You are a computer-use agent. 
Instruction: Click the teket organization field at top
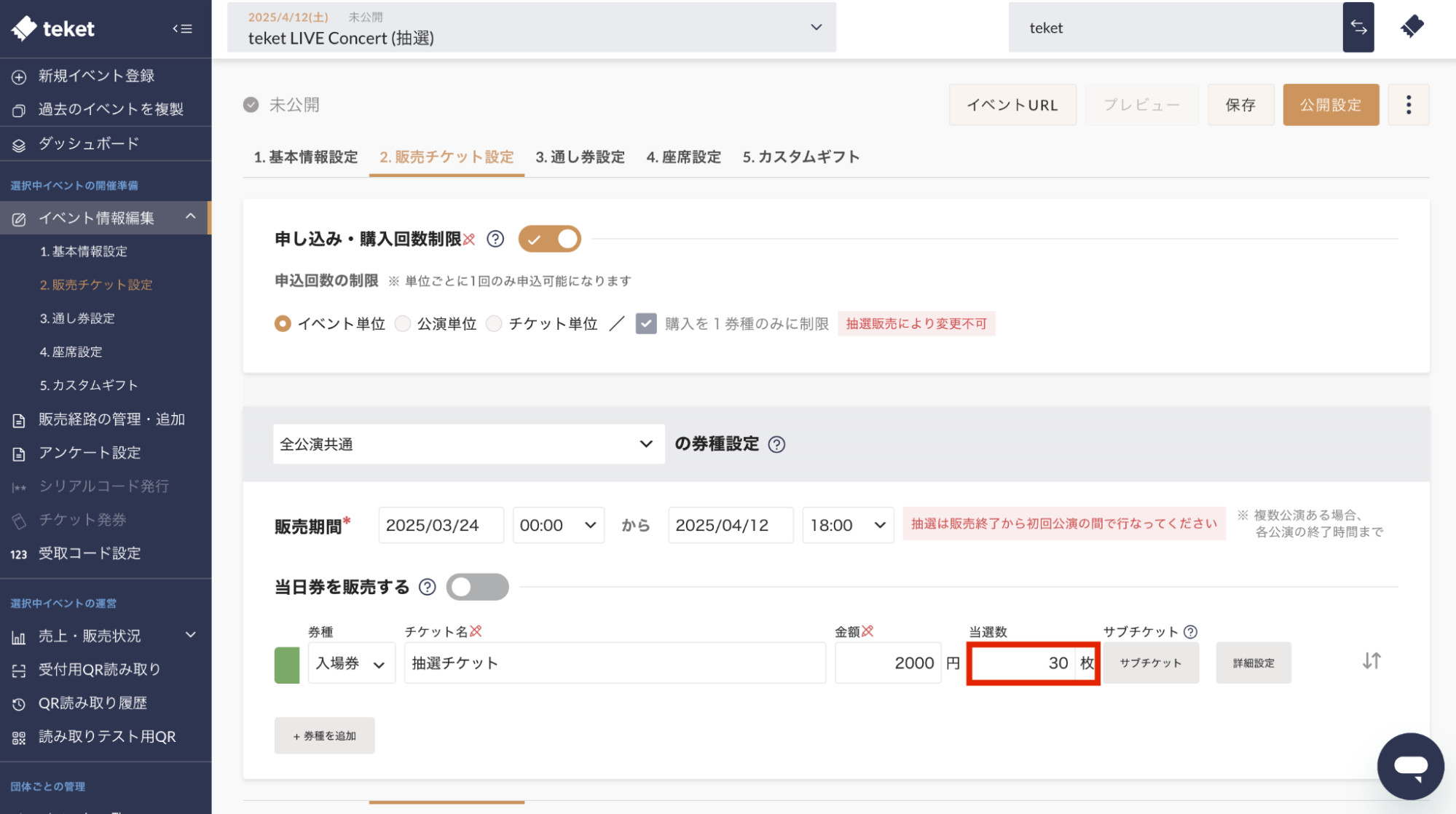tap(1176, 27)
